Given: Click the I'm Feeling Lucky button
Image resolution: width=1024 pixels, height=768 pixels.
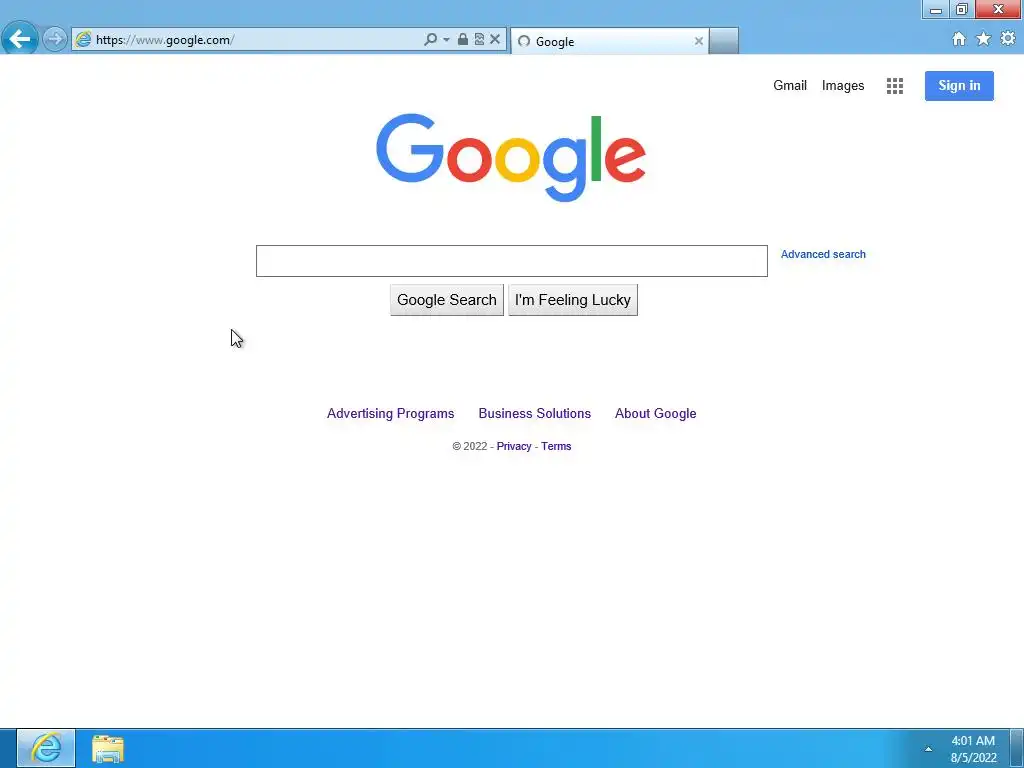Looking at the screenshot, I should click(x=573, y=300).
